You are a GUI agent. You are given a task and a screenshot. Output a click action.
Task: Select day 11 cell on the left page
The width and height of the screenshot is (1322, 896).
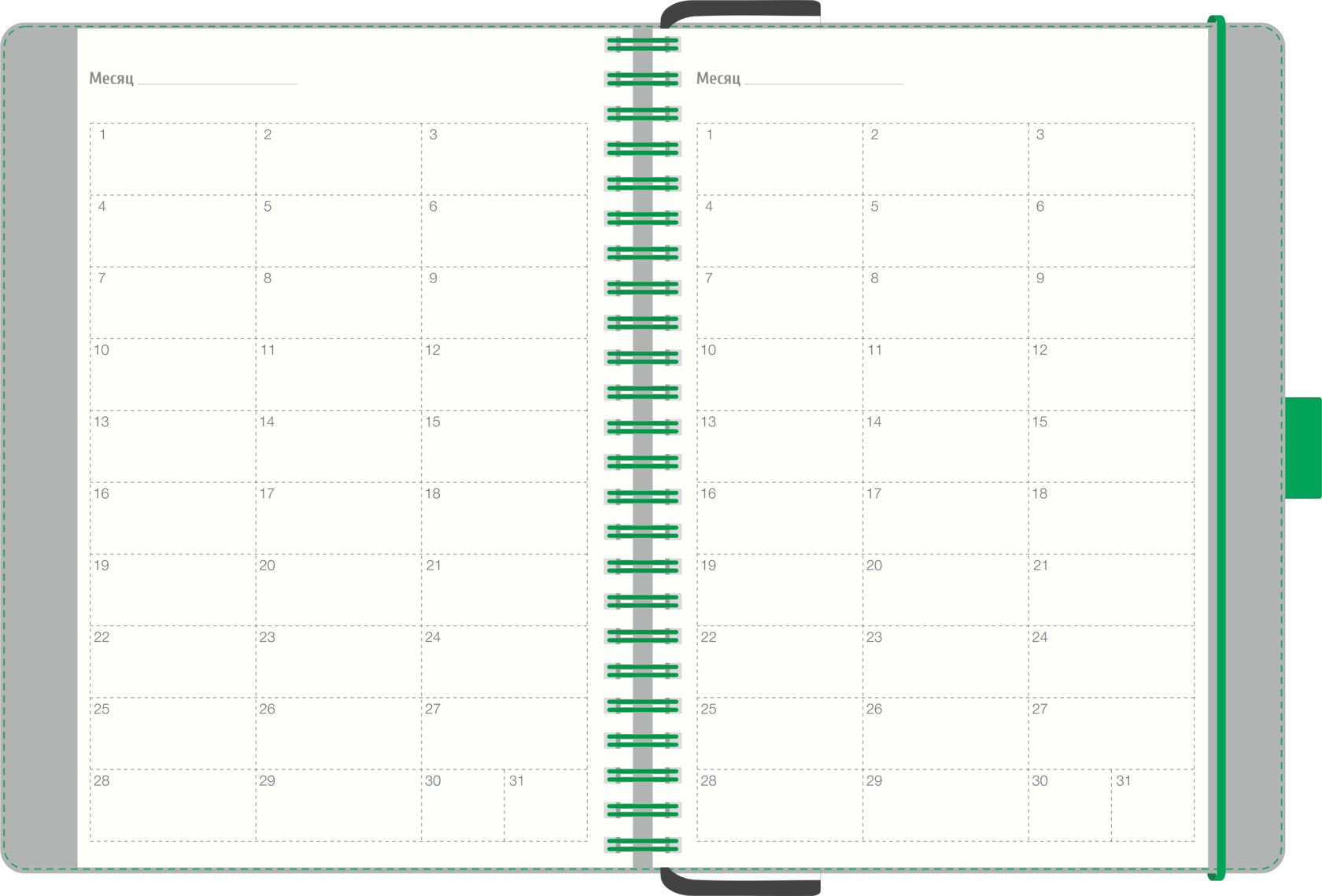pos(338,374)
